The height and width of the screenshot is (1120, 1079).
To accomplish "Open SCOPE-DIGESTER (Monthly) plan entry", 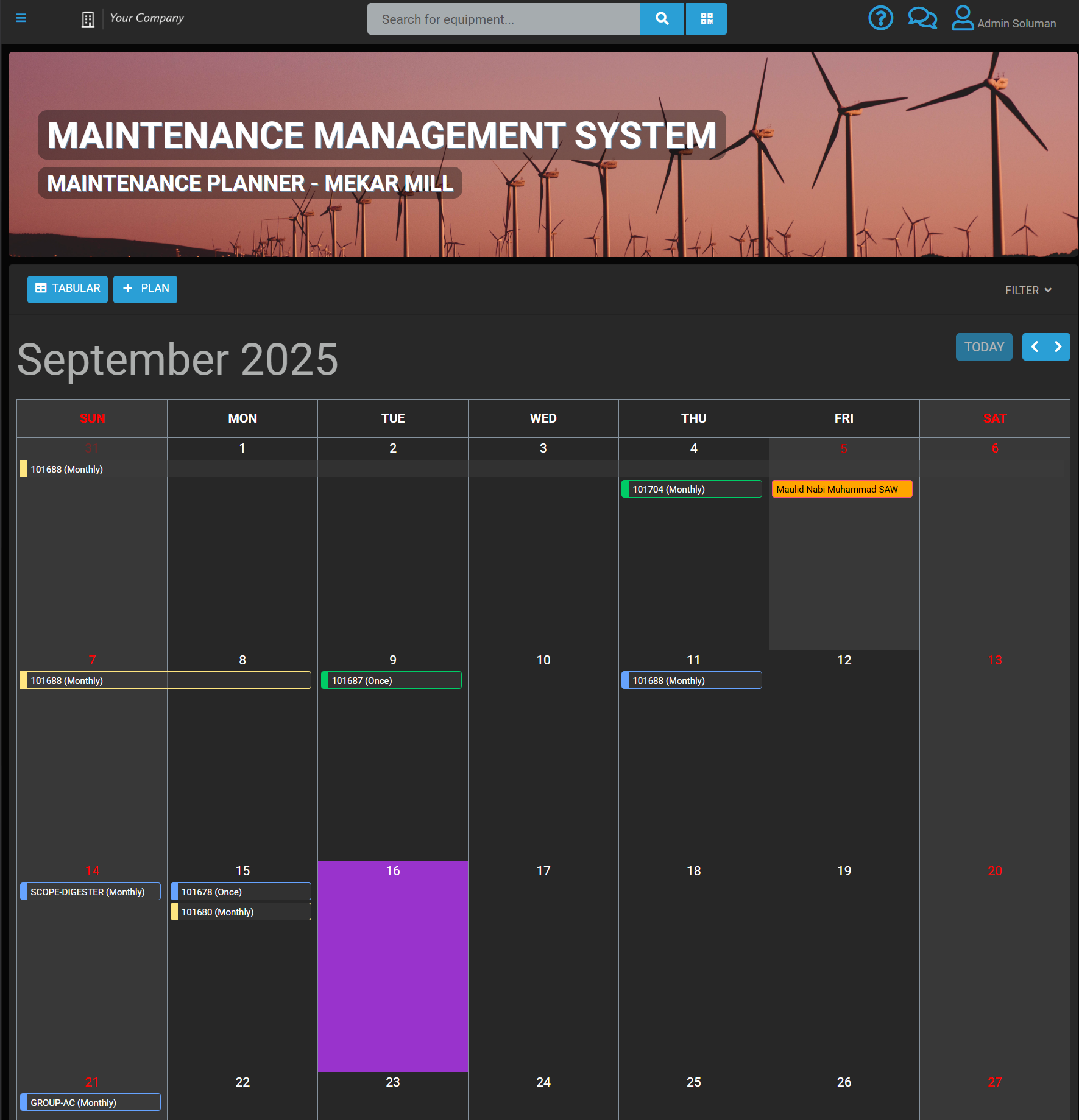I will 91,892.
